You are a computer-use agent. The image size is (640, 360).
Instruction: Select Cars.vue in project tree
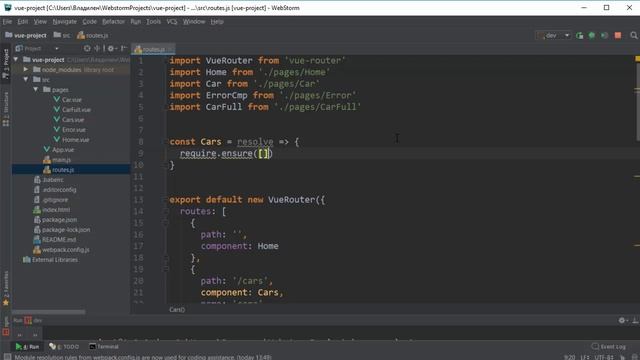point(69,120)
